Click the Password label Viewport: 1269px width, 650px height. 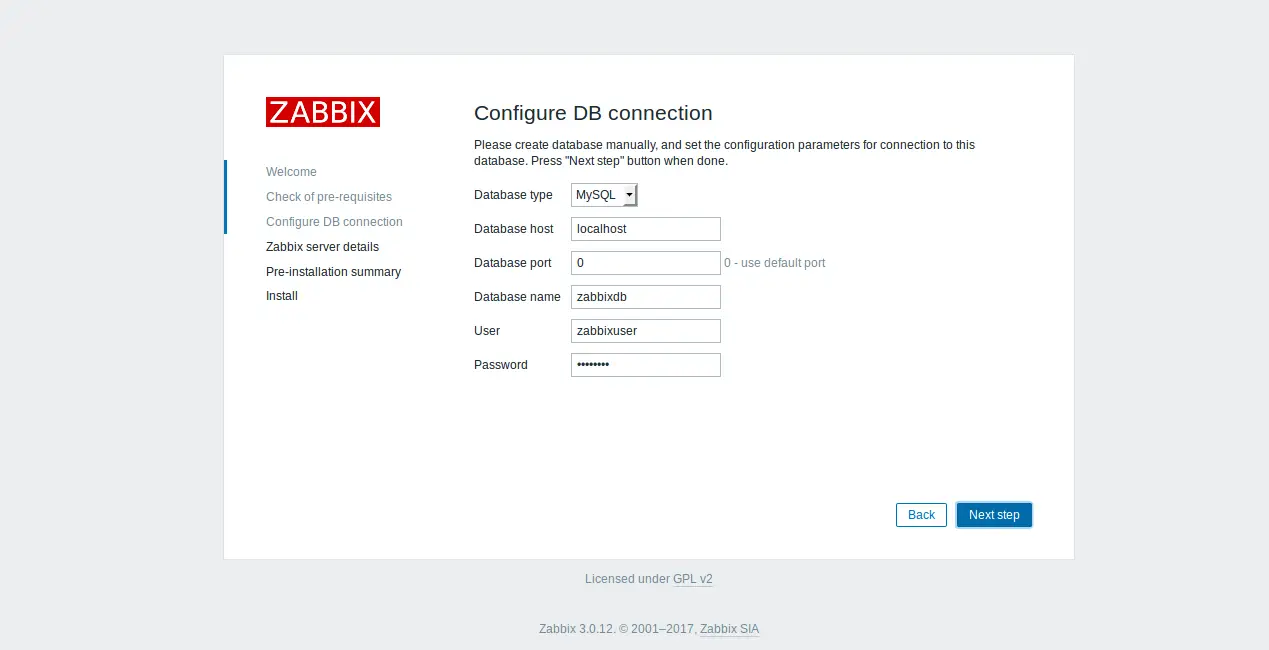point(501,365)
